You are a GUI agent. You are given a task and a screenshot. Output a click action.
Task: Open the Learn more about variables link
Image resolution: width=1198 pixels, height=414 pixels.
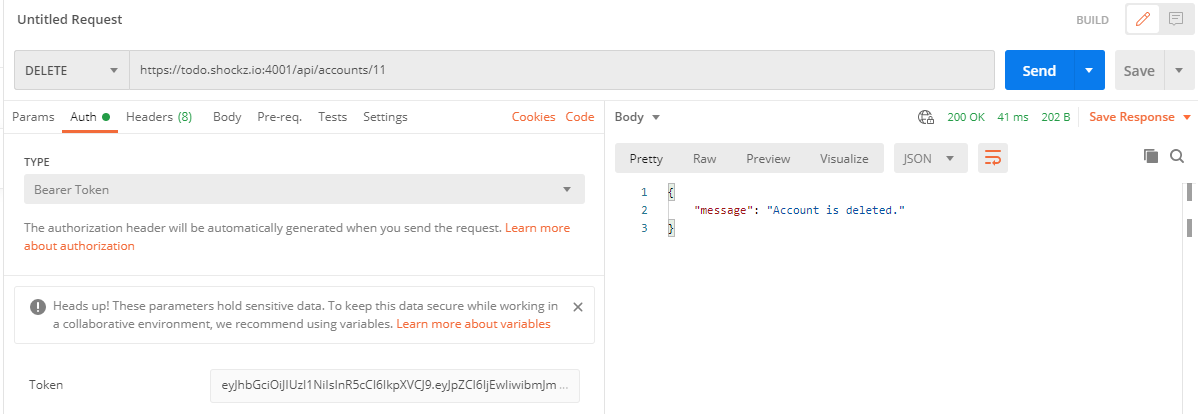473,324
